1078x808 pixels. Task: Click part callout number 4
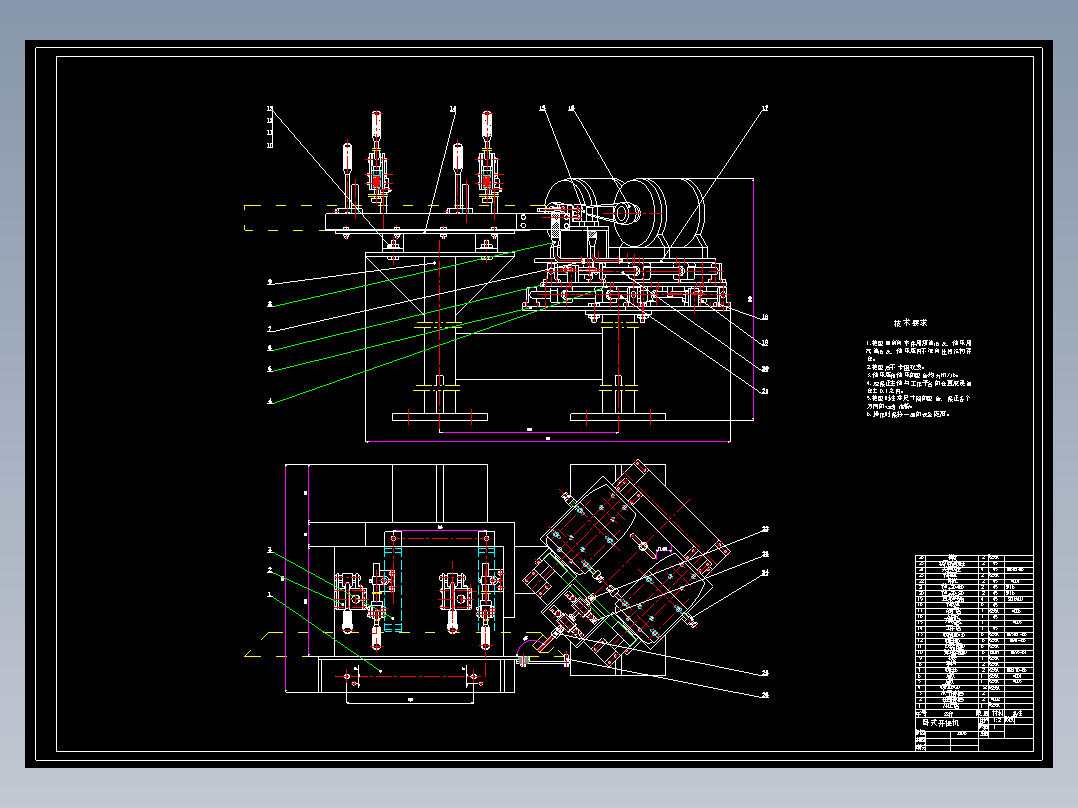[270, 402]
